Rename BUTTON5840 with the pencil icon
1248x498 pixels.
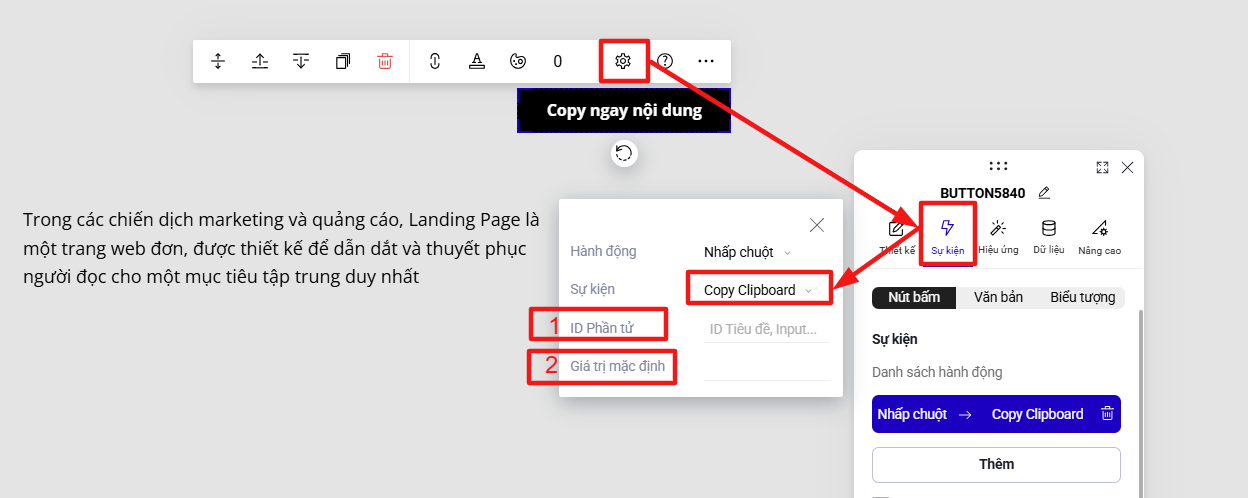coord(1044,192)
